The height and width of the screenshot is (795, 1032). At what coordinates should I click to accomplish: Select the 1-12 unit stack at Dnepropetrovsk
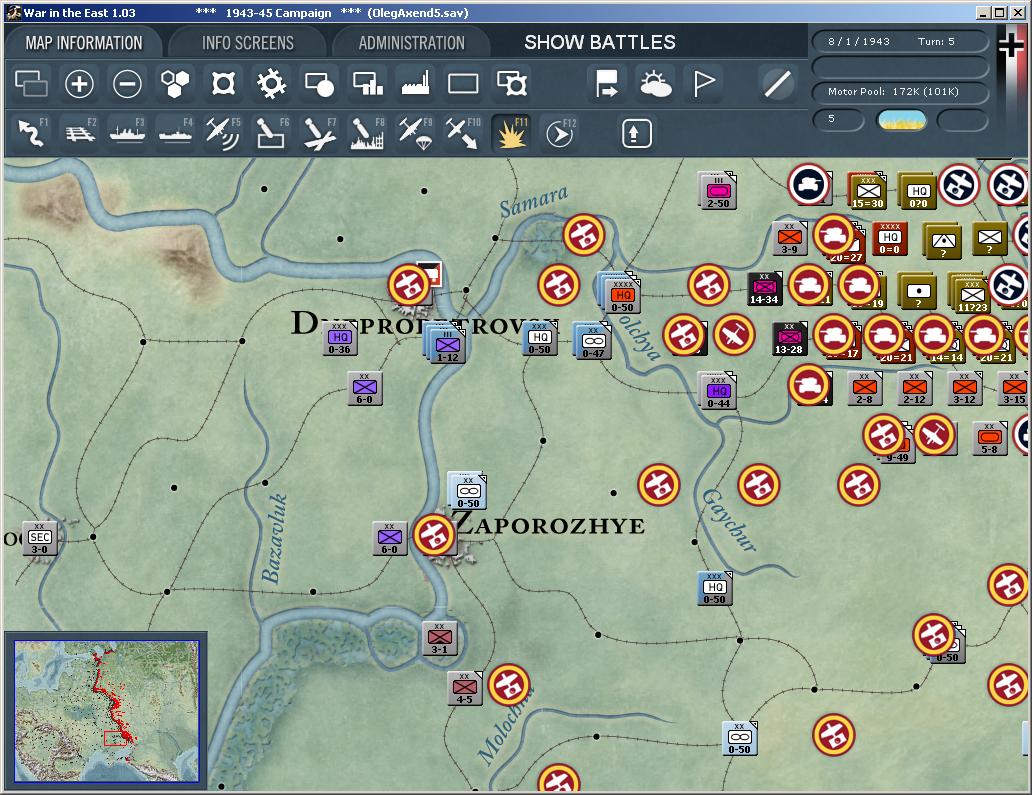tap(446, 345)
